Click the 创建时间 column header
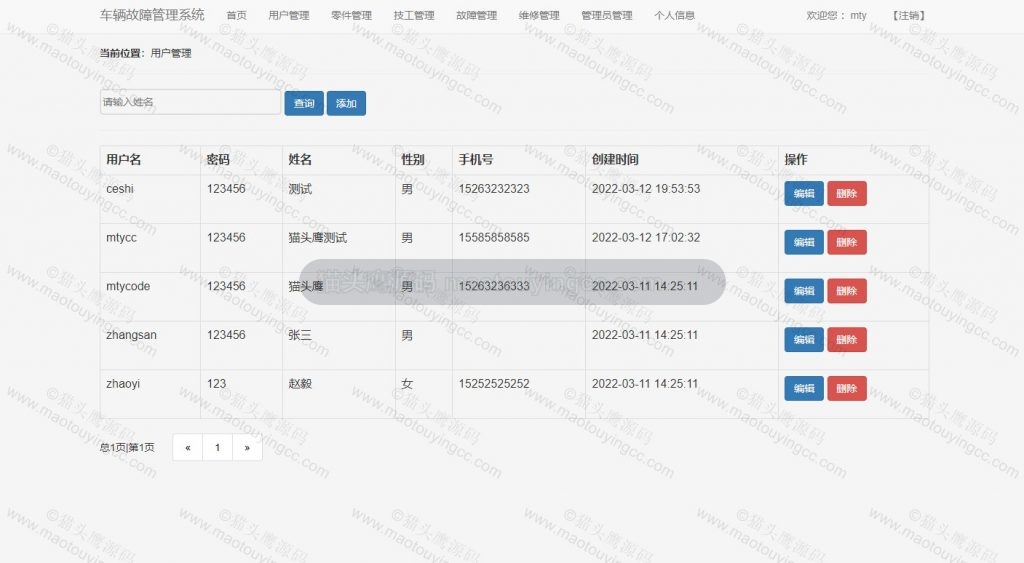The image size is (1024, 563). 615,159
